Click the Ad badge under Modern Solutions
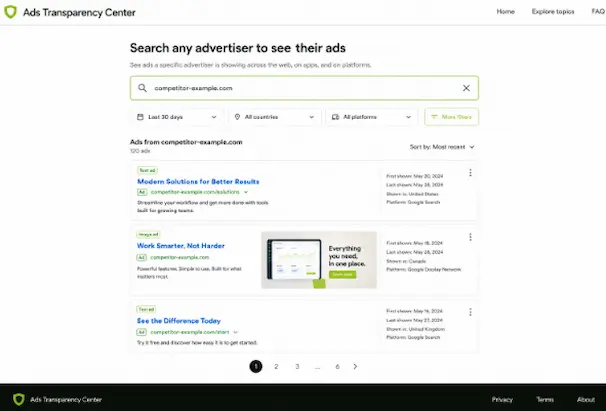The width and height of the screenshot is (606, 411). (x=142, y=192)
